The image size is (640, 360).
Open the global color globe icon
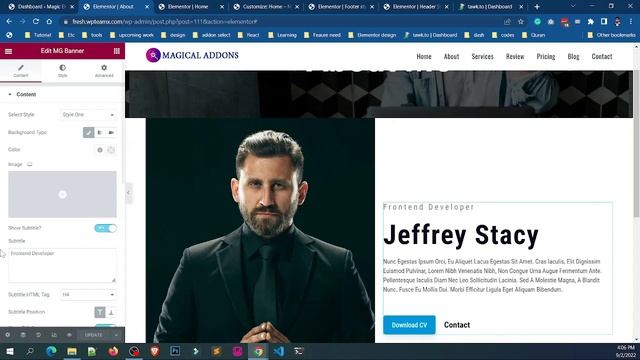100,150
